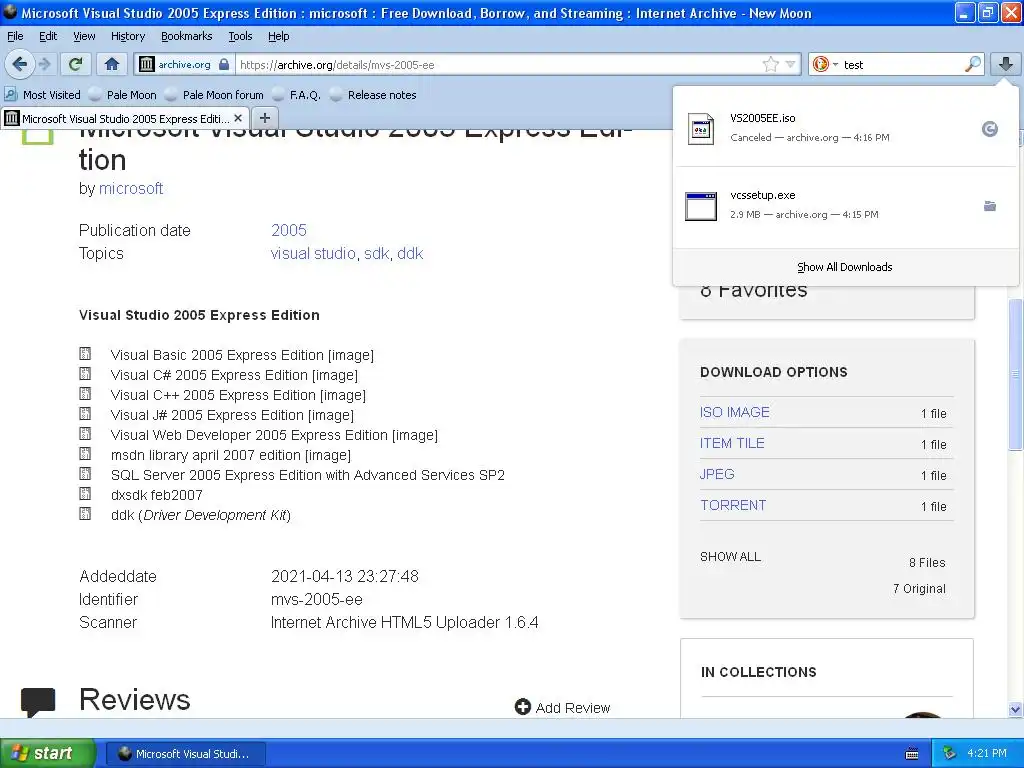Click icon beside dxsdk feb2007
Image resolution: width=1024 pixels, height=768 pixels.
click(x=85, y=493)
